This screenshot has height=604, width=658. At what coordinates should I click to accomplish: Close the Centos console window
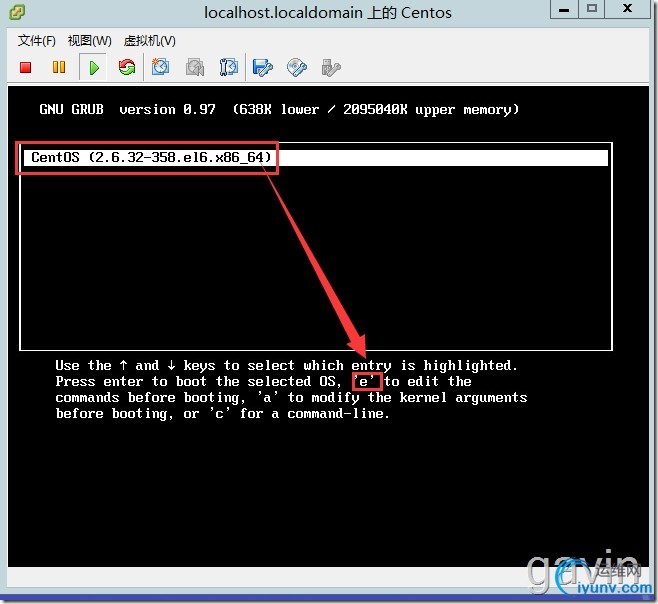click(x=627, y=9)
